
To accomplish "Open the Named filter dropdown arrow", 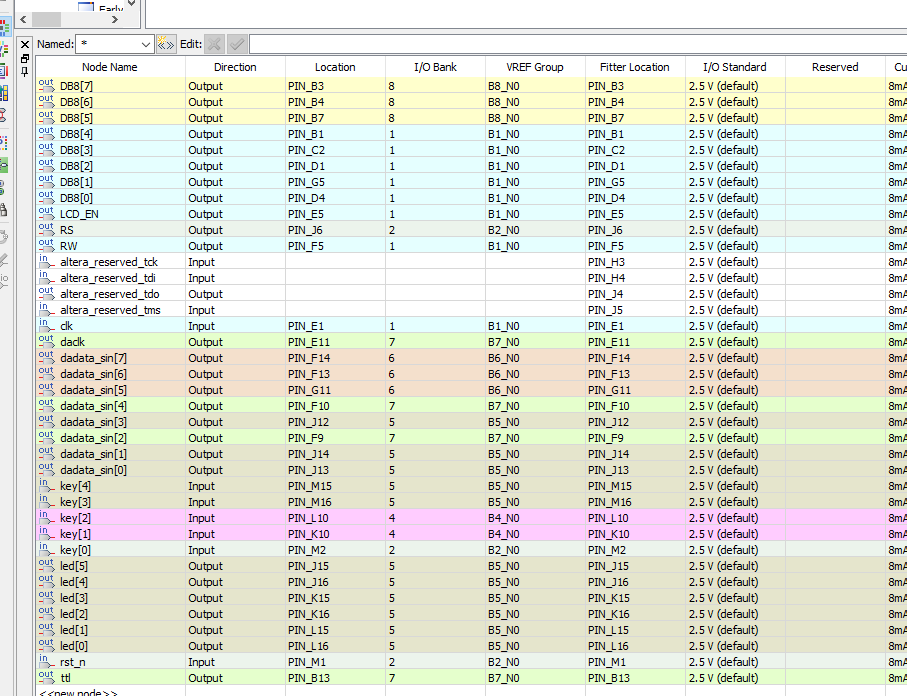I will click(146, 45).
